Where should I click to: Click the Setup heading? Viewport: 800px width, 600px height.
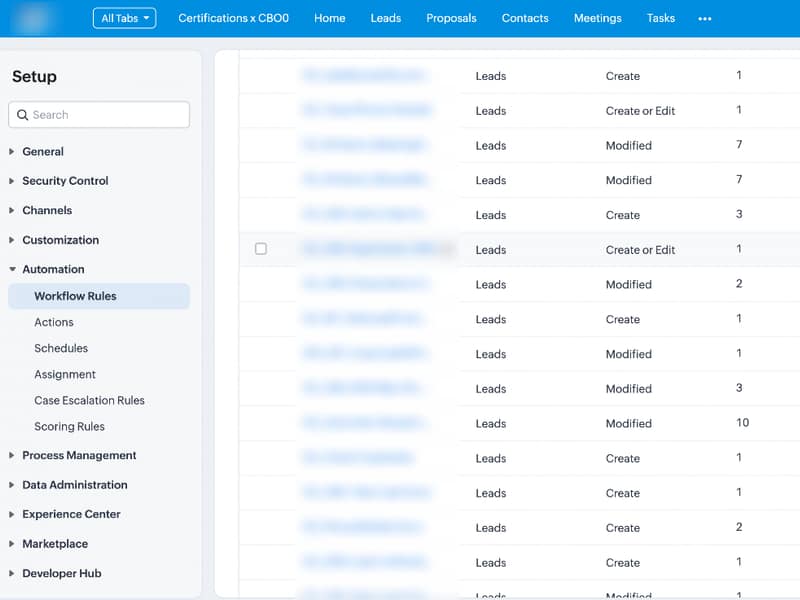pyautogui.click(x=34, y=77)
